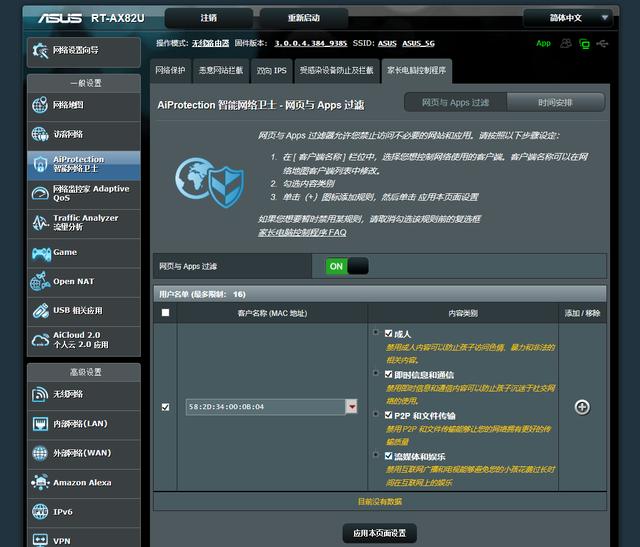This screenshot has height=547, width=640.
Task: Select 网页与 Apps 过滤 sub-tab
Action: 456,102
